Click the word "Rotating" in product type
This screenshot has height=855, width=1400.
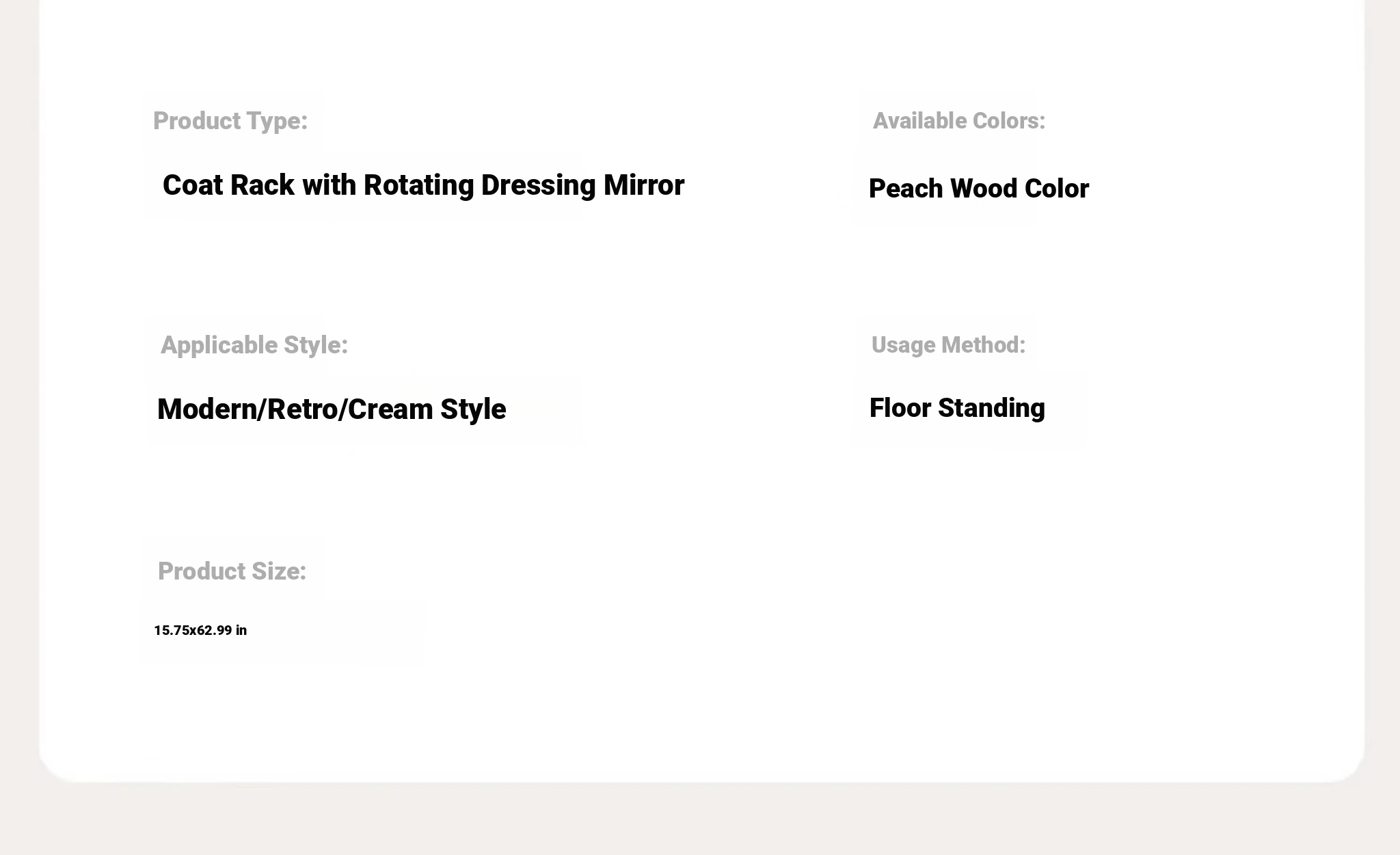418,185
